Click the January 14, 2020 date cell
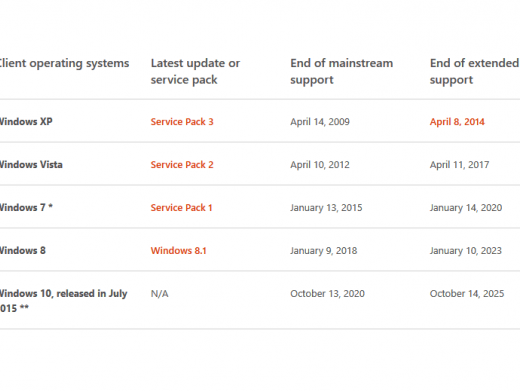 coord(466,208)
